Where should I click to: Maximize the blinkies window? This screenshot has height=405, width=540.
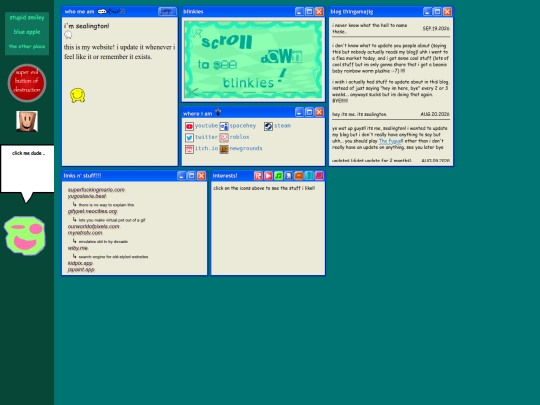click(309, 12)
